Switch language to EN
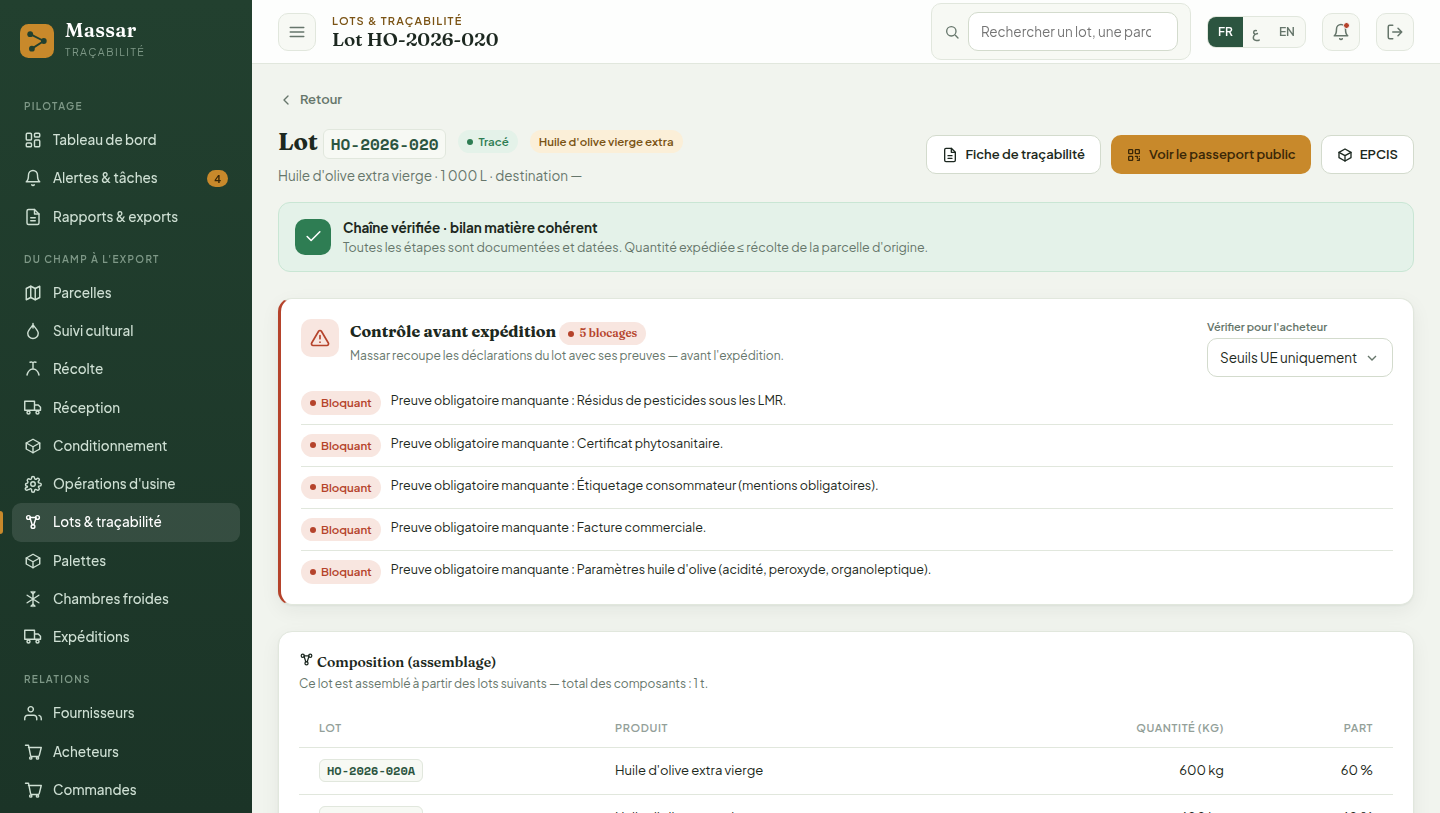Image resolution: width=1440 pixels, height=813 pixels. point(1287,32)
